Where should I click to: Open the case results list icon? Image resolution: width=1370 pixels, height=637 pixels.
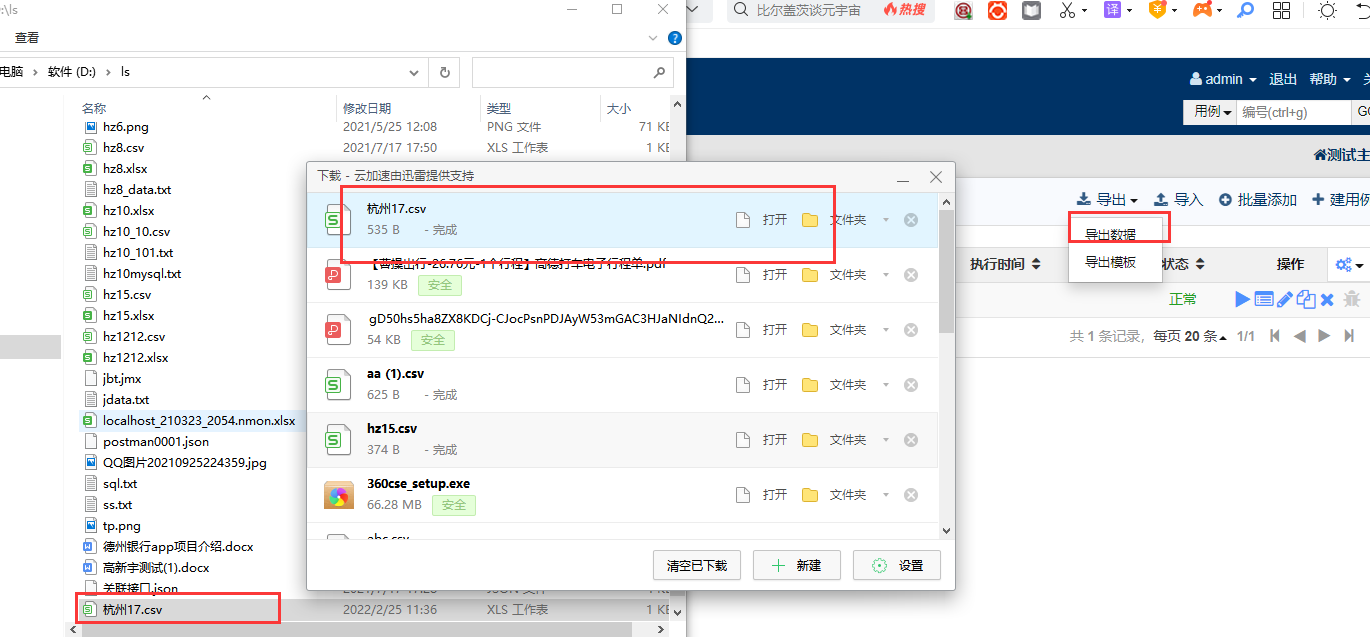[1263, 299]
